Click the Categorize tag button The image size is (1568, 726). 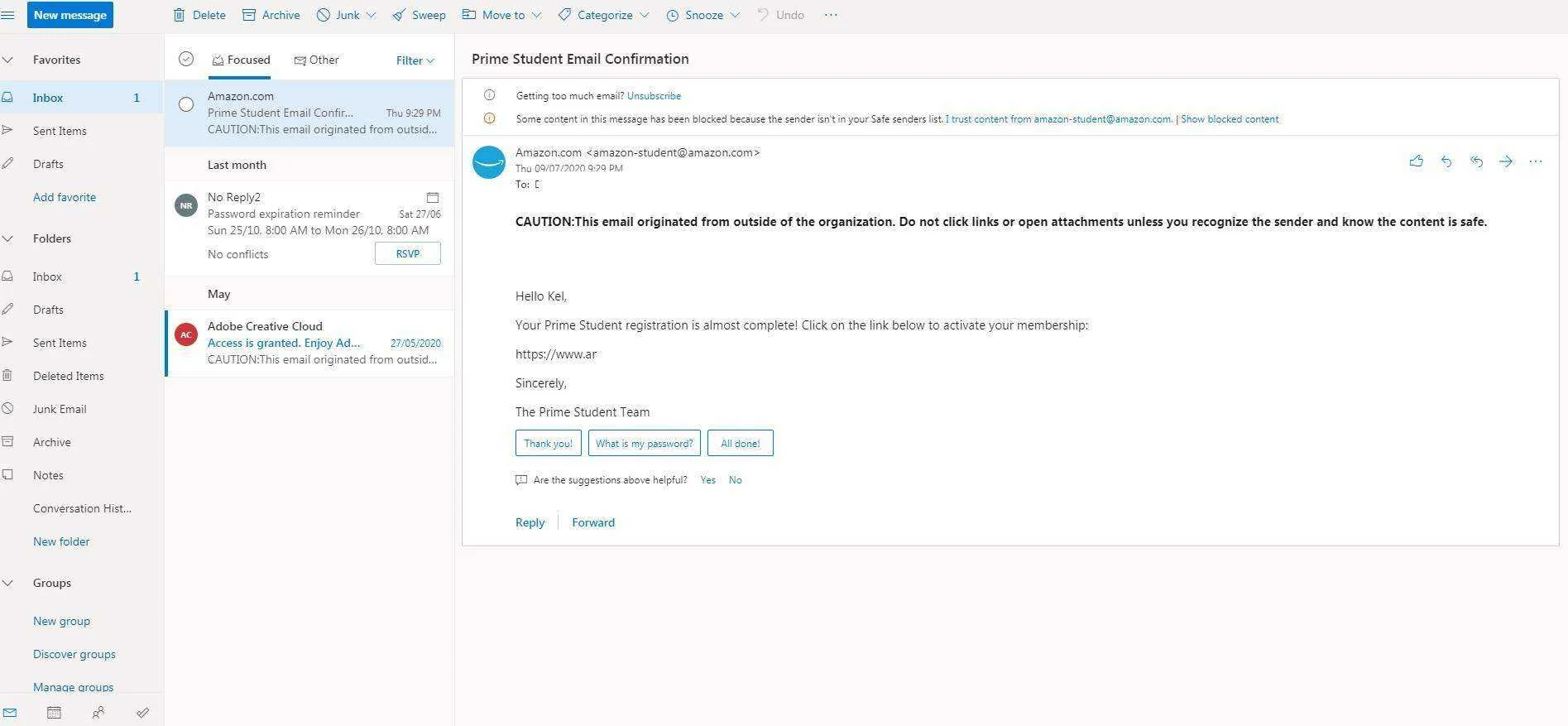pyautogui.click(x=596, y=15)
